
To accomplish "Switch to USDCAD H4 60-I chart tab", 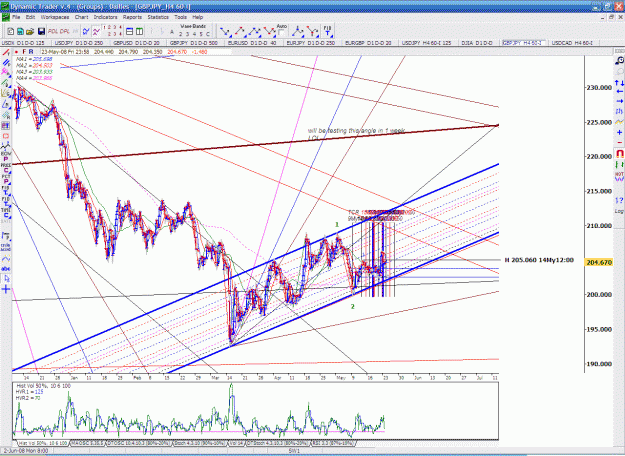I will 572,43.
